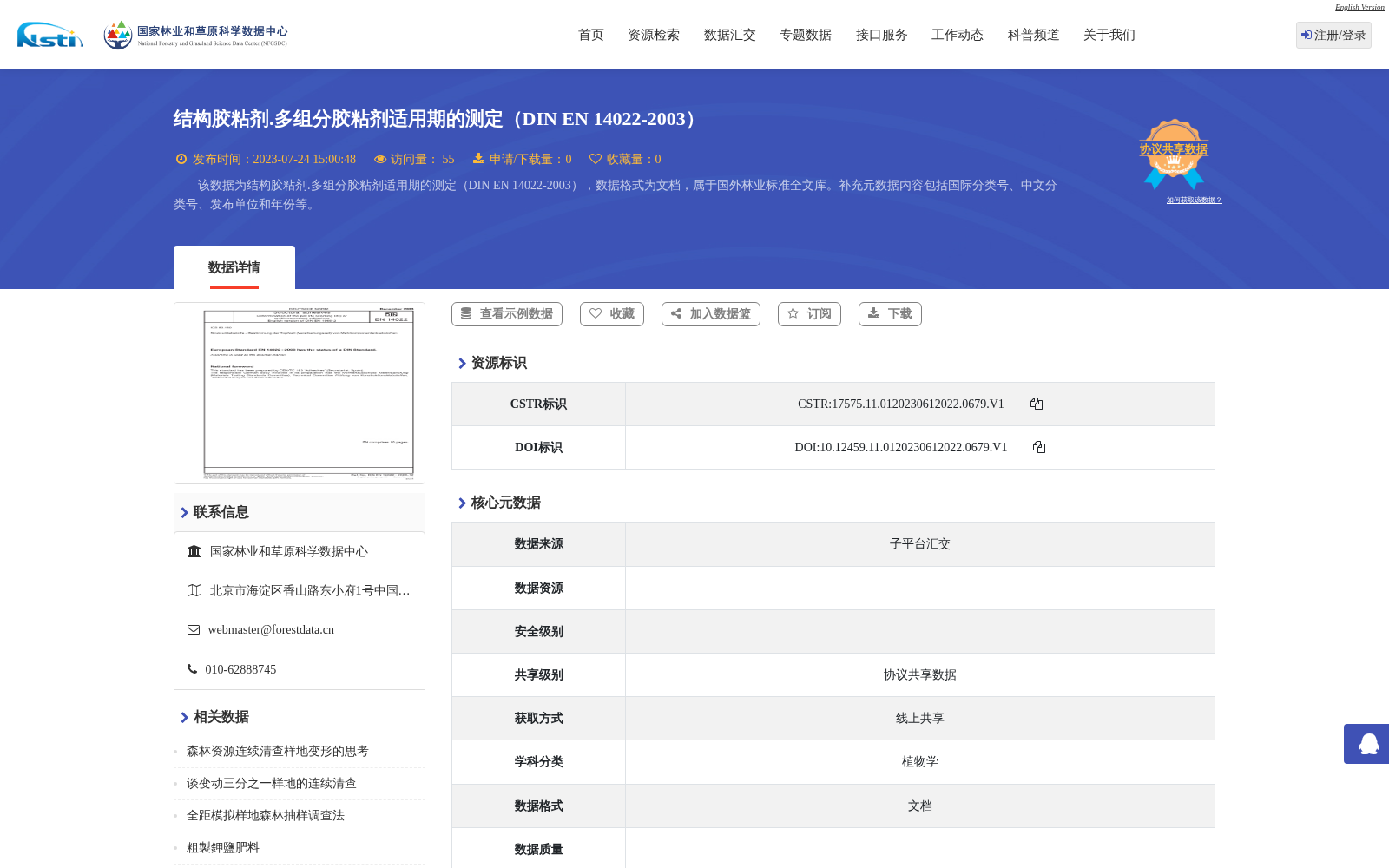The width and height of the screenshot is (1389, 868).
Task: Click the 下载 button
Action: 890,314
